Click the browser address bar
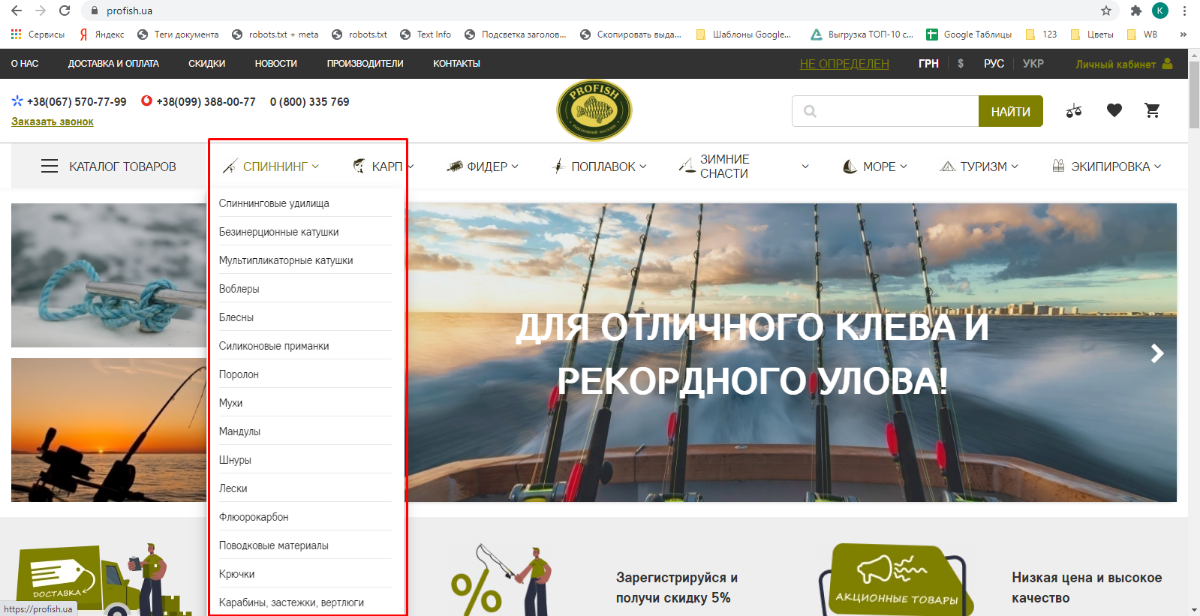Viewport: 1200px width, 616px height. (590, 10)
